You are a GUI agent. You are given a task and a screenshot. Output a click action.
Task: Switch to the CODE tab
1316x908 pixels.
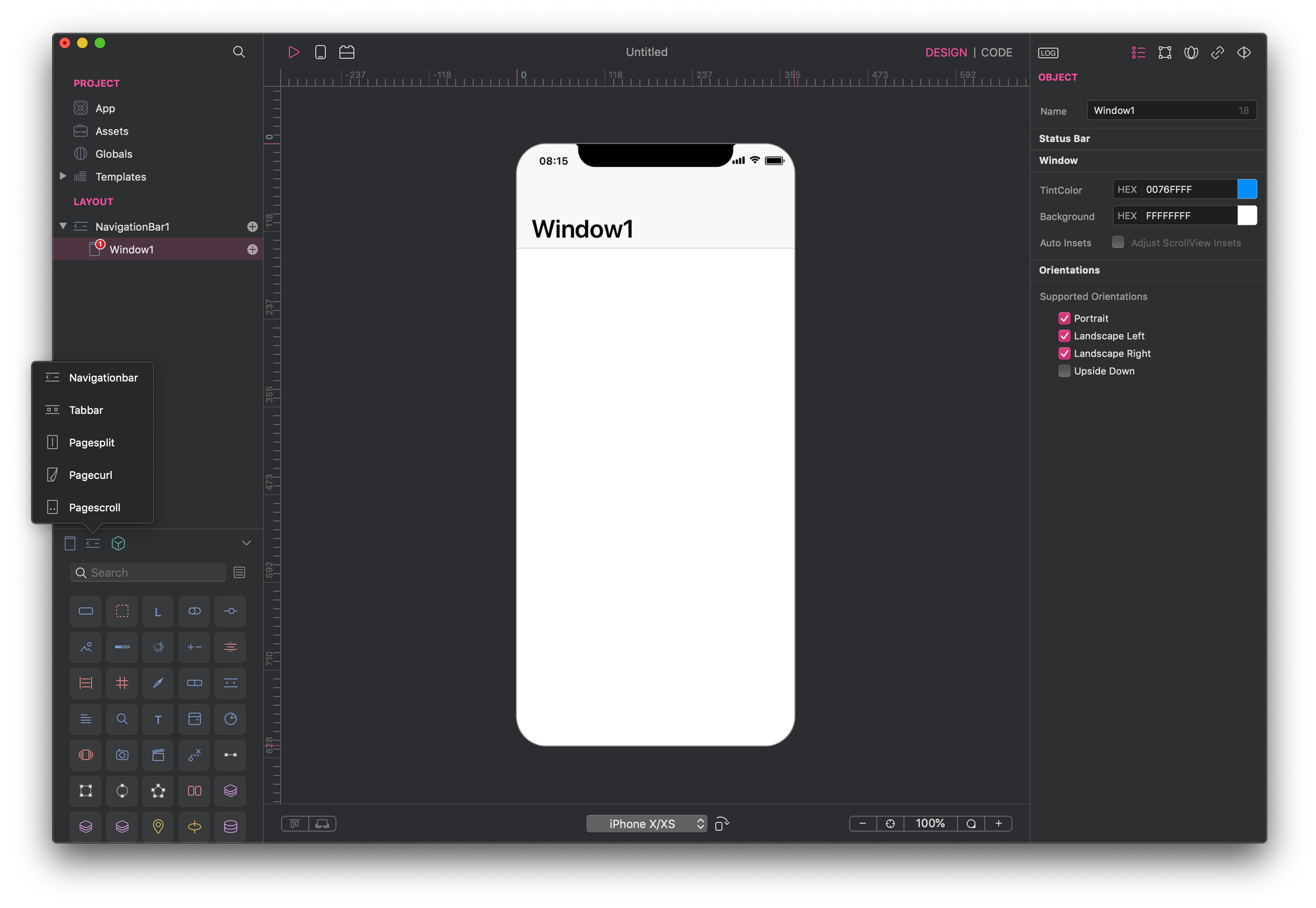tap(996, 53)
